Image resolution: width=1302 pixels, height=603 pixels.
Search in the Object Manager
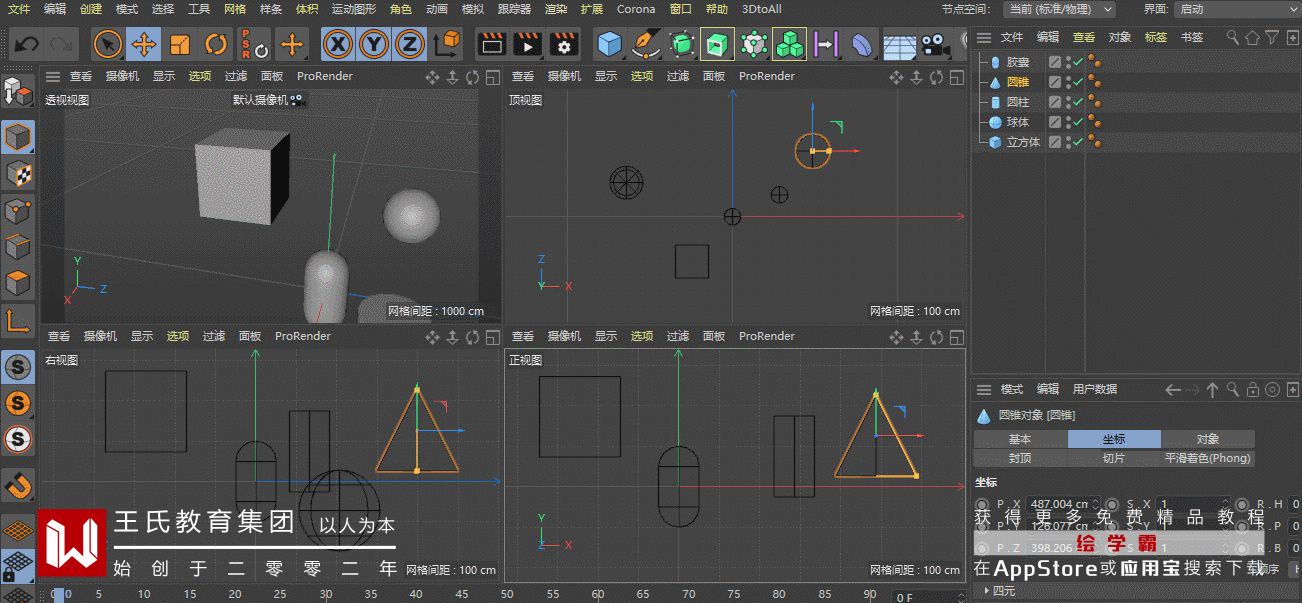[x=1233, y=37]
